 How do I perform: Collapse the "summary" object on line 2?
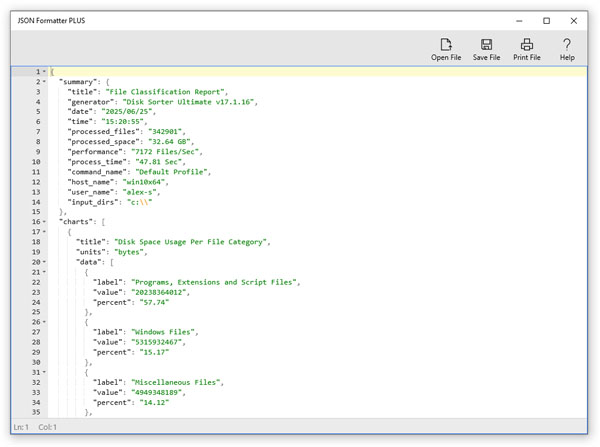(44, 82)
